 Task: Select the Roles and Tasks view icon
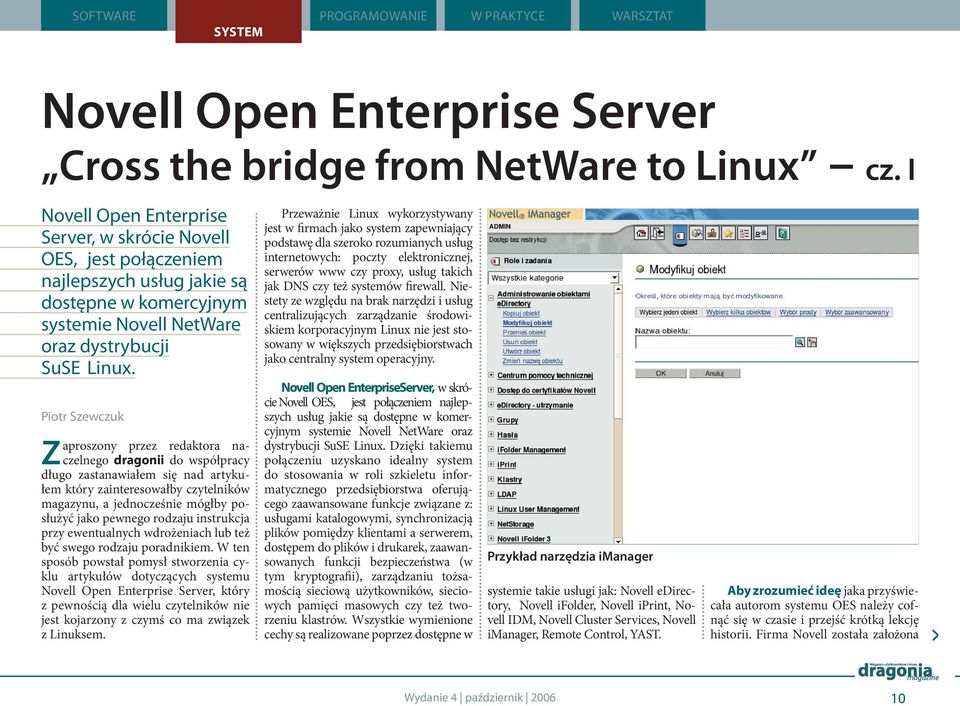(x=680, y=235)
